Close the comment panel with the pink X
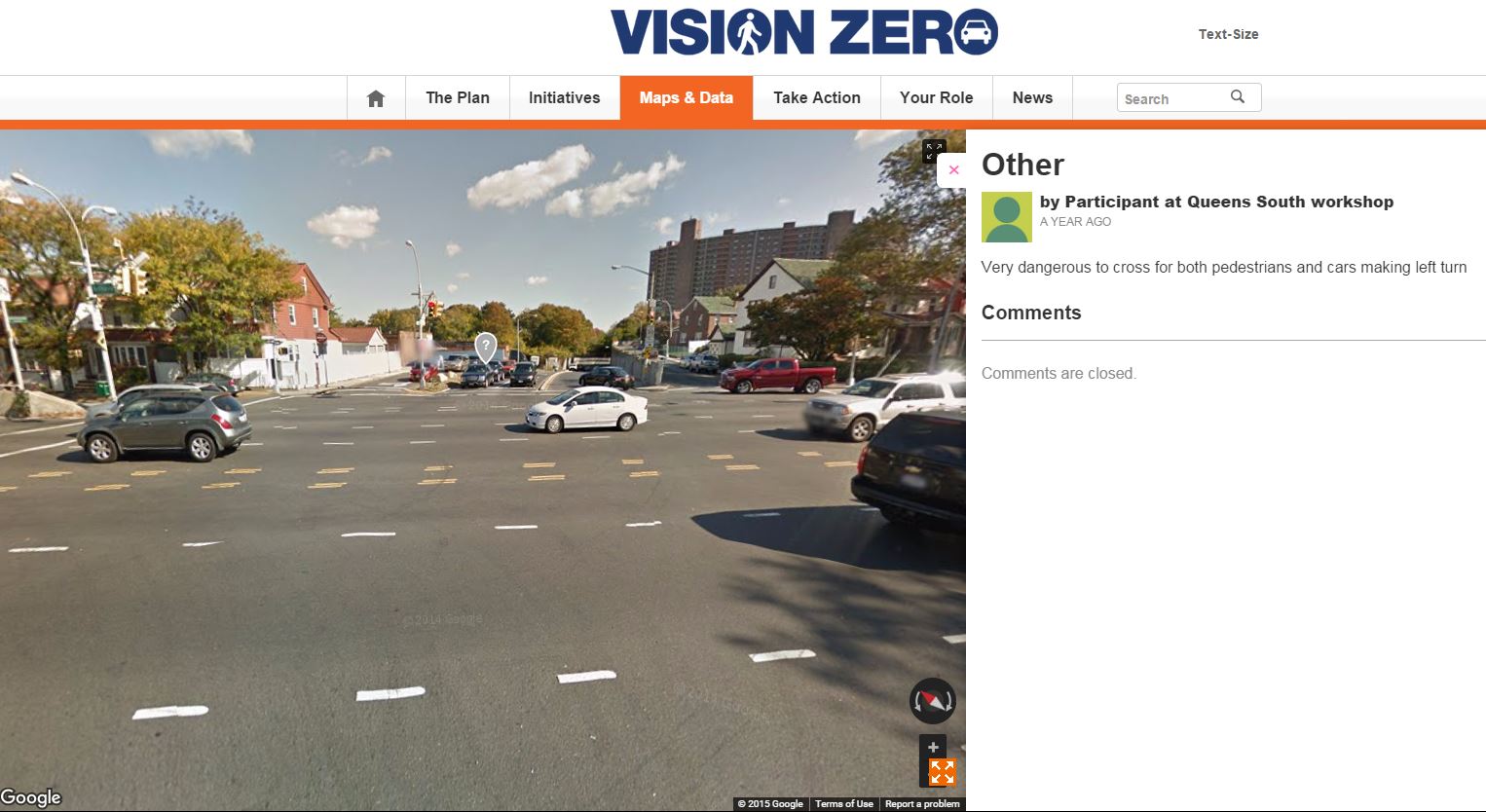This screenshot has width=1486, height=812. pyautogui.click(x=953, y=169)
